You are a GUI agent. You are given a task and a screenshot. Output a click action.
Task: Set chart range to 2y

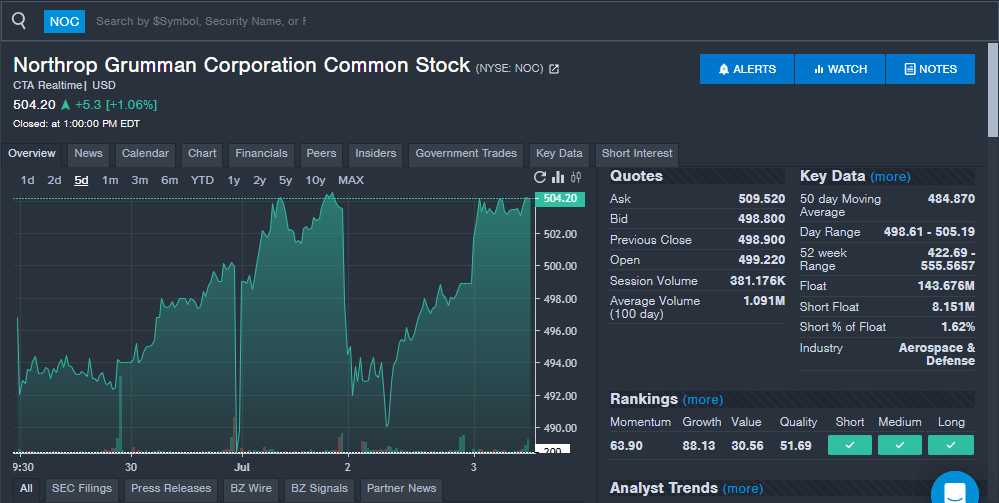tap(259, 180)
